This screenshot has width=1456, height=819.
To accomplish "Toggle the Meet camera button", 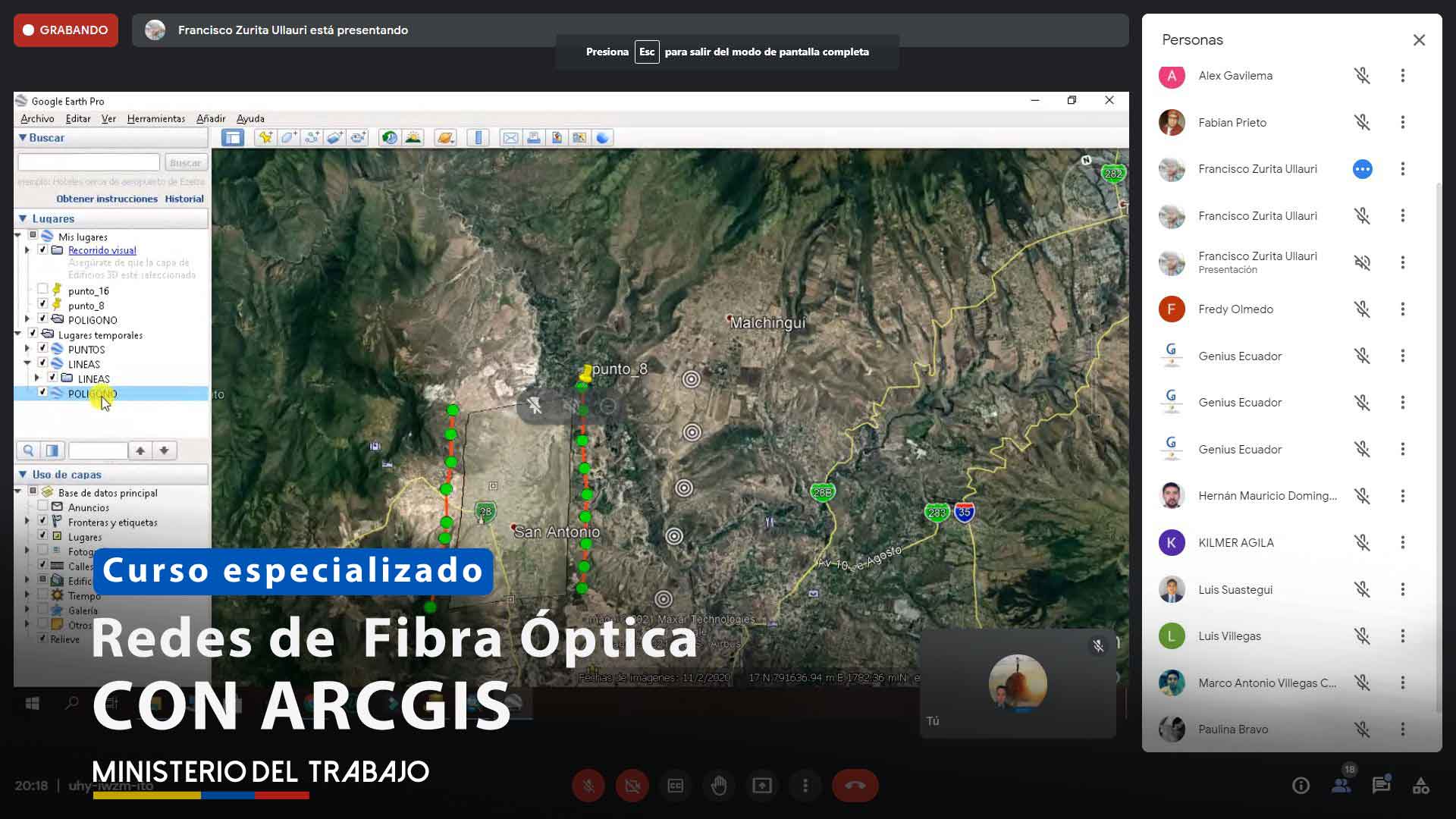I will [632, 786].
